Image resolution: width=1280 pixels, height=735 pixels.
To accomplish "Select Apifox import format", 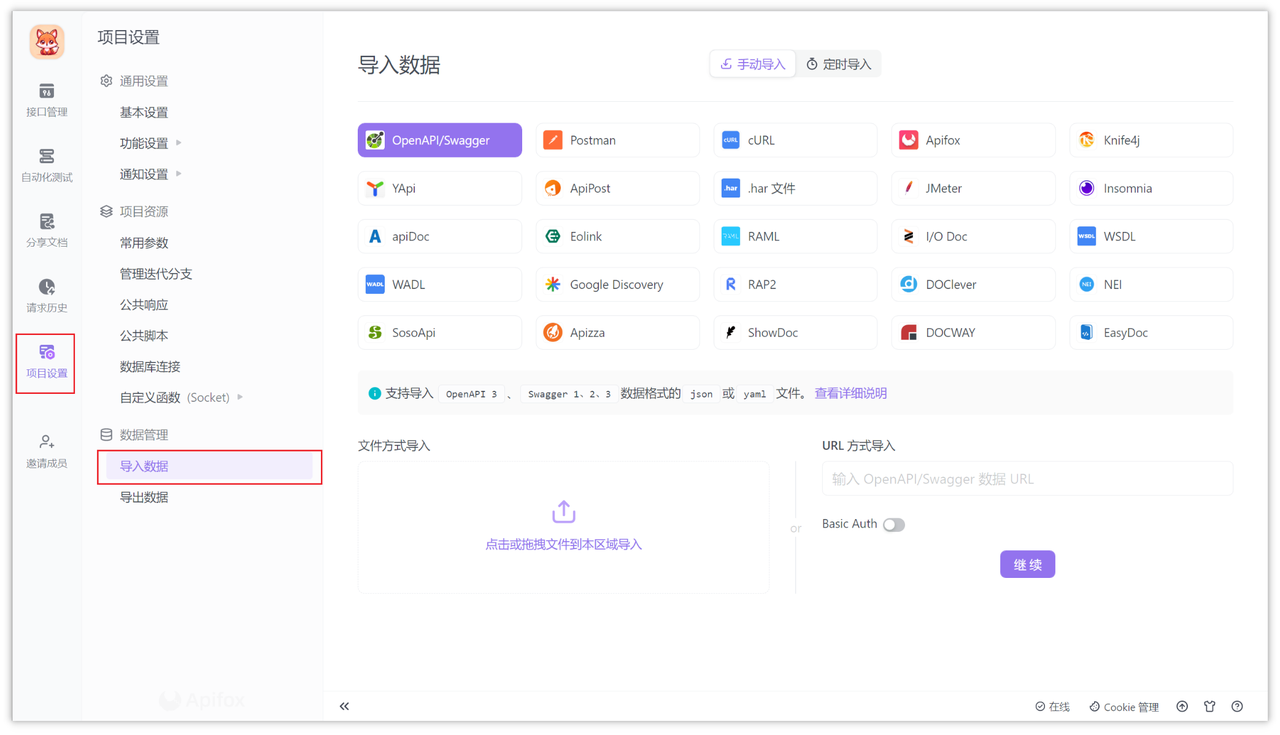I will [973, 140].
